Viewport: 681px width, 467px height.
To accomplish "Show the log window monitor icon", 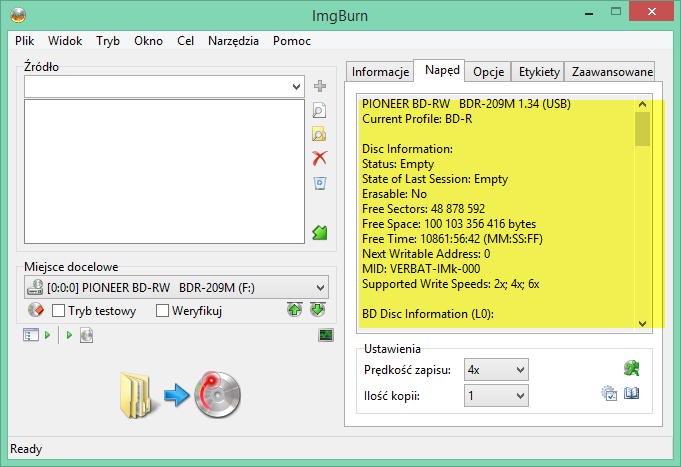I will click(326, 335).
